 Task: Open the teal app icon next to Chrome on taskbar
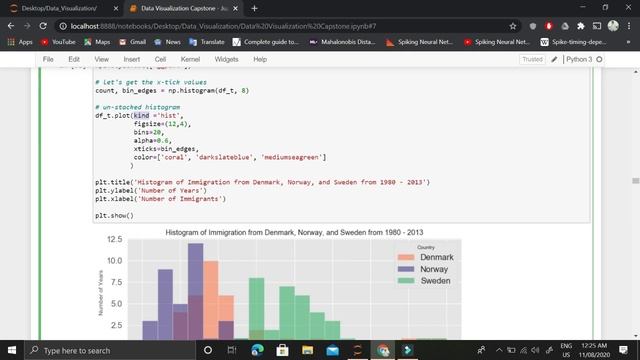[x=407, y=350]
